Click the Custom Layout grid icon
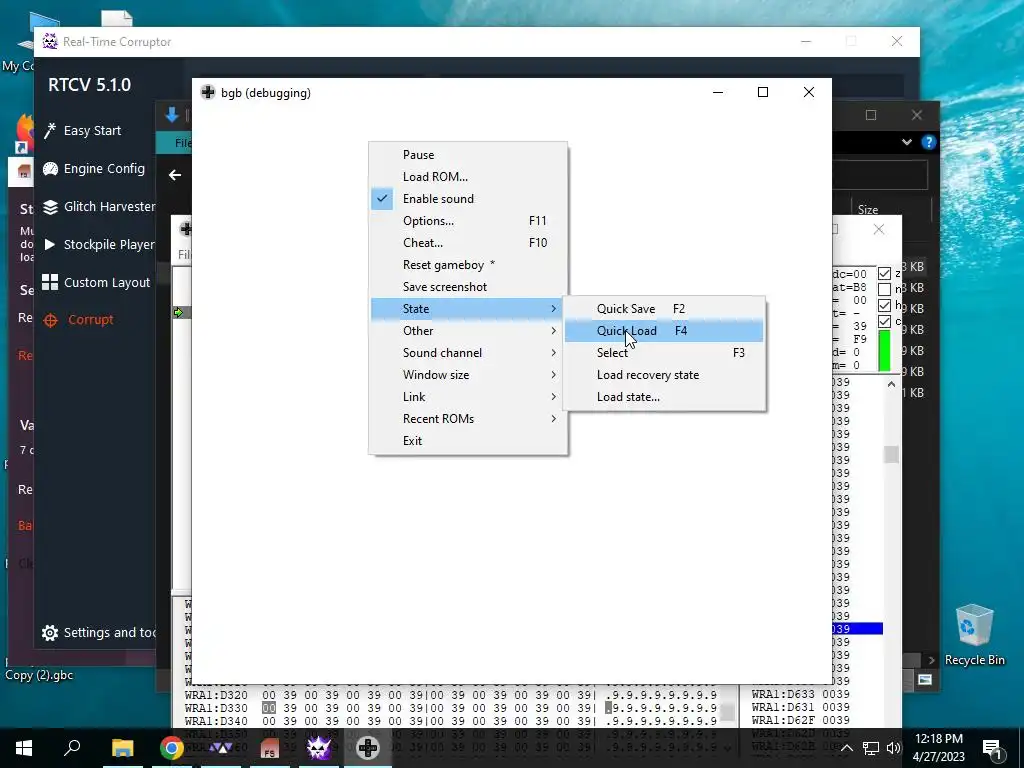Viewport: 1024px width, 768px height. tap(50, 282)
